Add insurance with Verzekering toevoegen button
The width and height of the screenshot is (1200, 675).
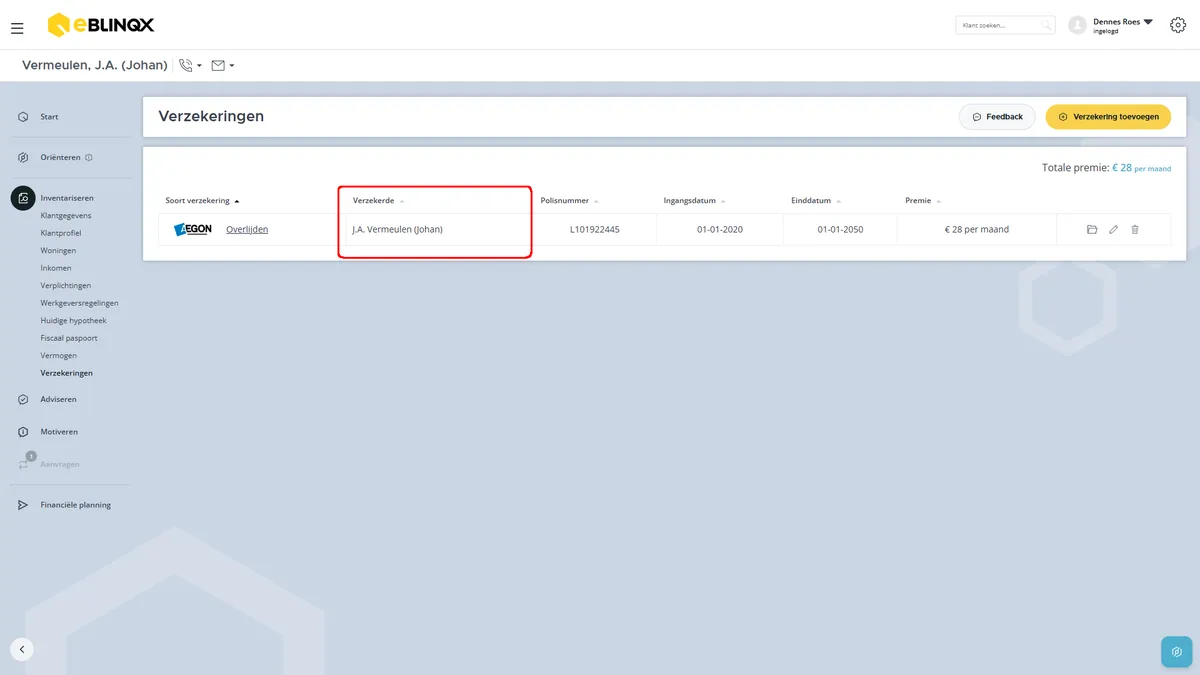click(1108, 117)
